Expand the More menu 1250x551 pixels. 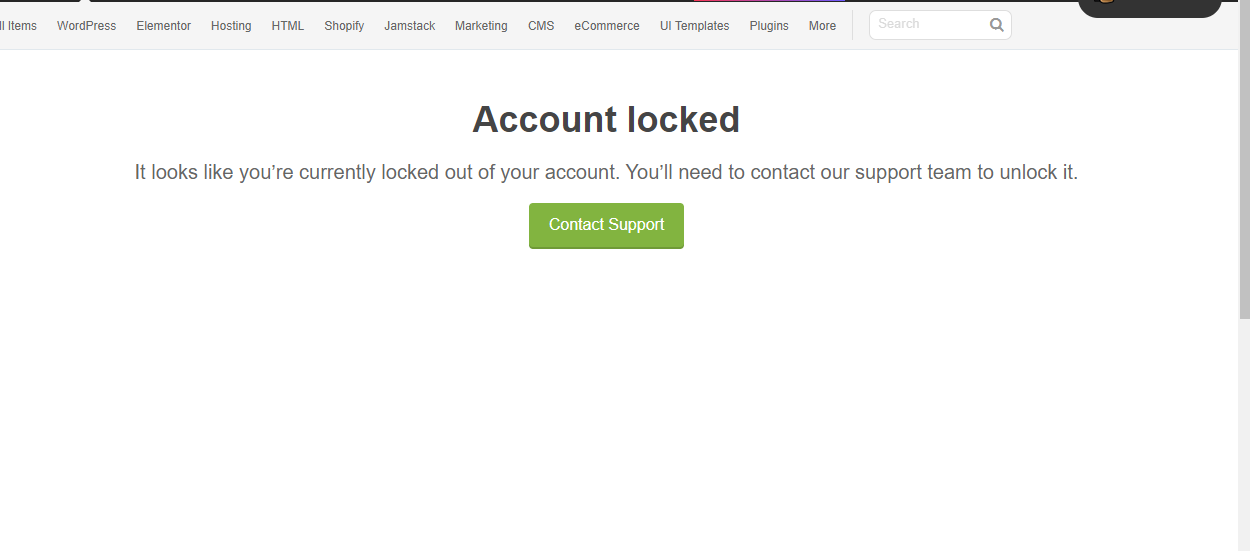[822, 26]
